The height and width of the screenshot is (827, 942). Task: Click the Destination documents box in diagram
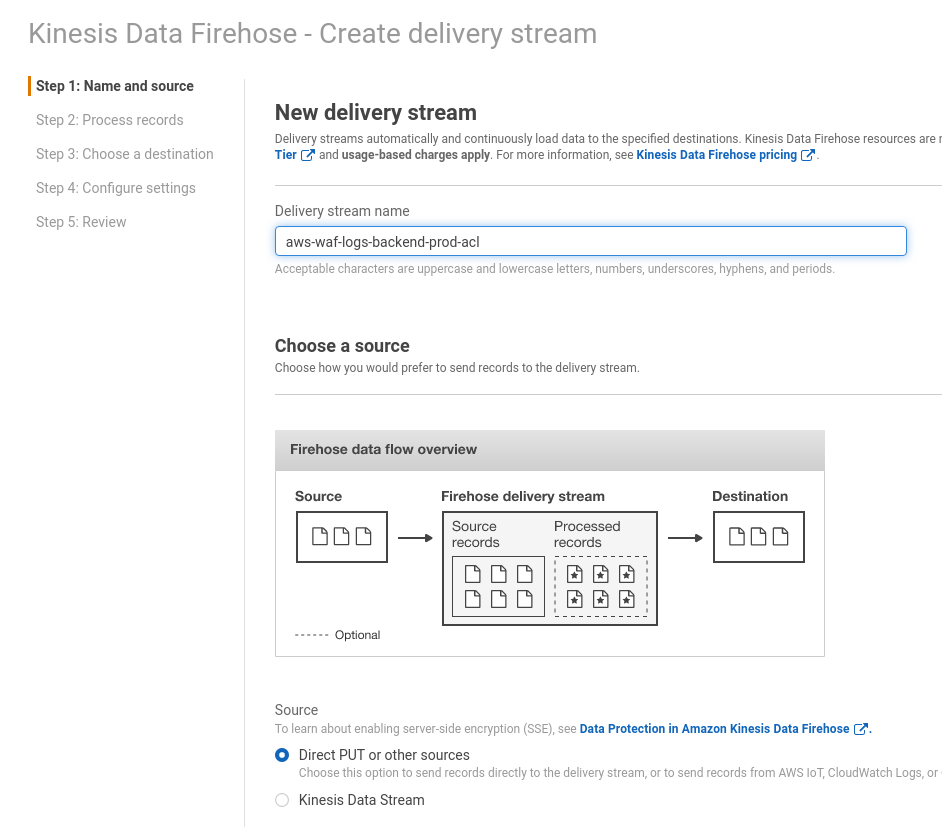click(758, 537)
